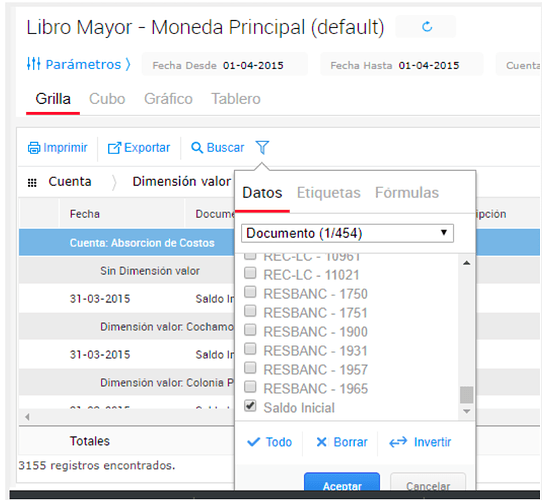Select the Etiquetas tab in filter popup

point(329,193)
